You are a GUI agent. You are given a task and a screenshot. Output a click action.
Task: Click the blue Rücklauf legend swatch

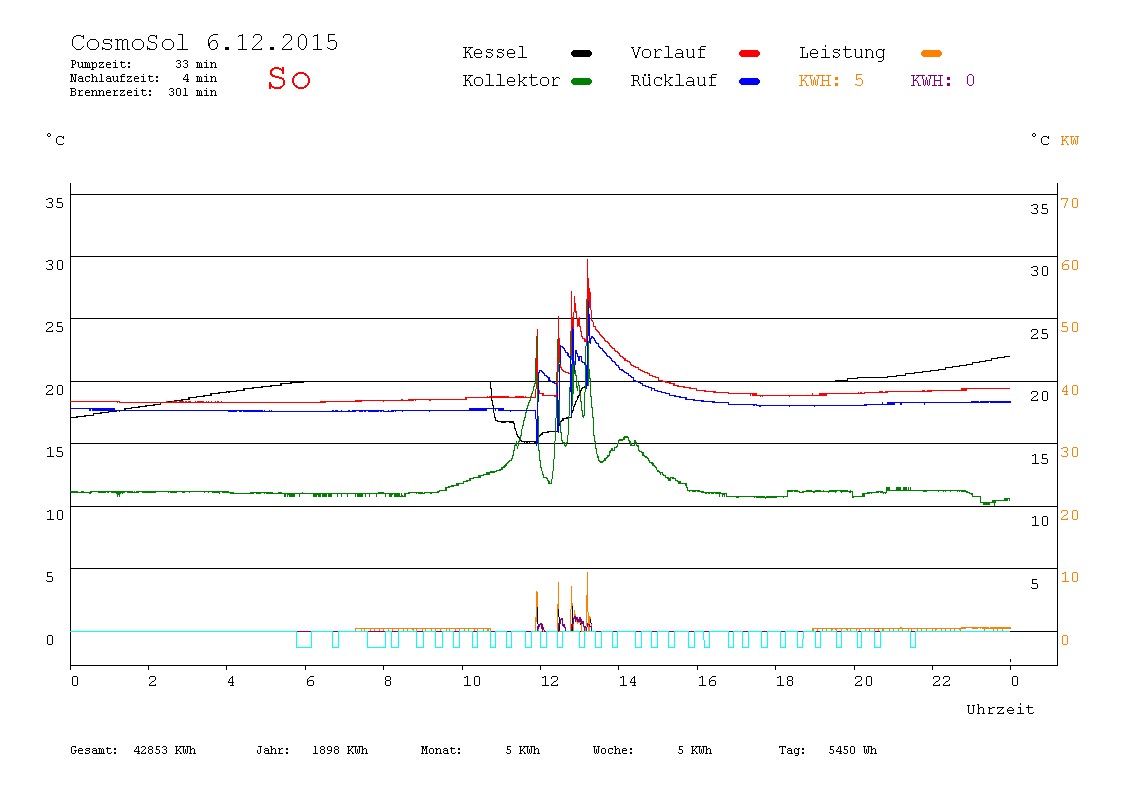pyautogui.click(x=749, y=81)
